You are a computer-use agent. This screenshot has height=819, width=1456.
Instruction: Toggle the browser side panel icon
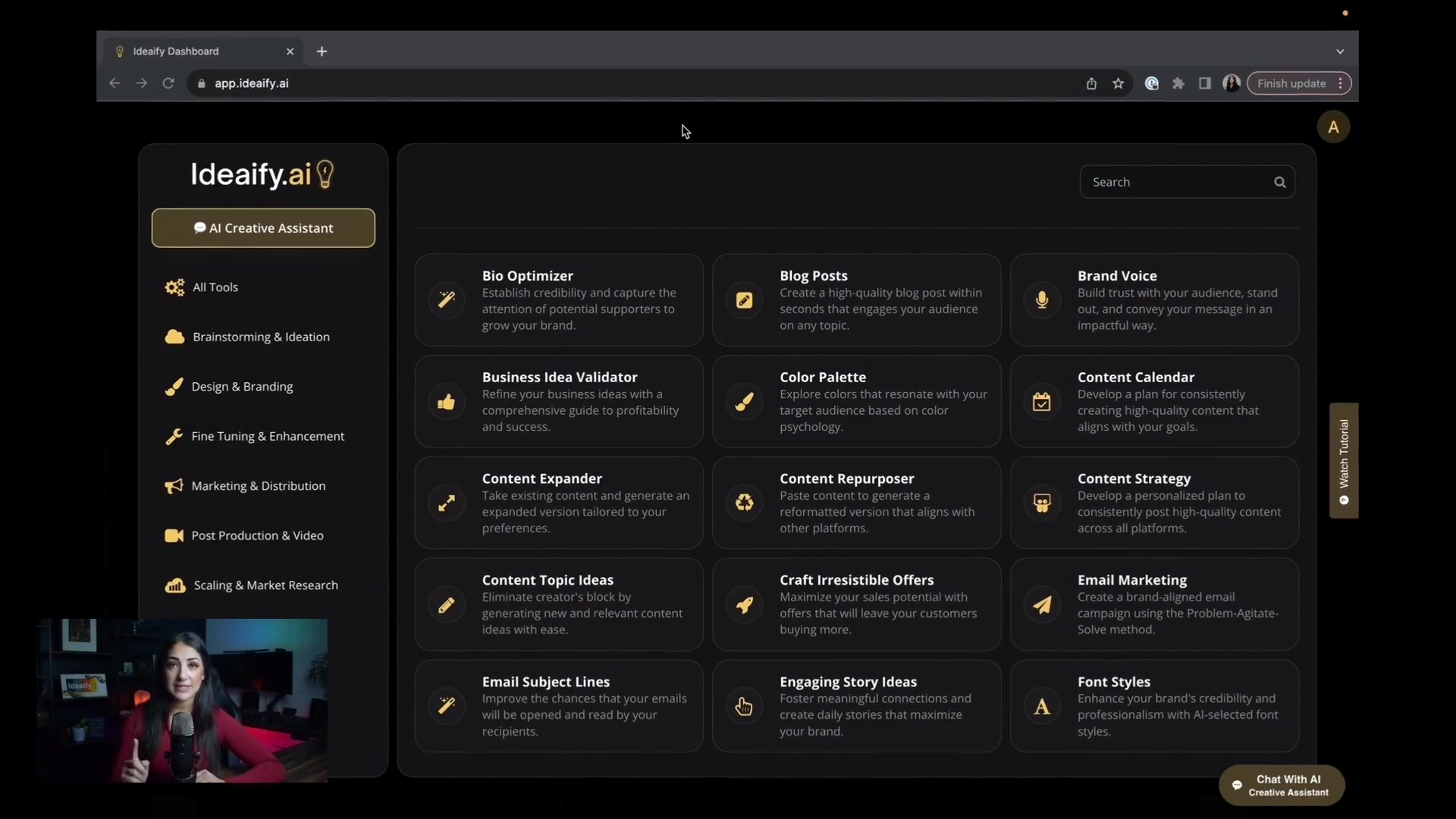pos(1205,83)
